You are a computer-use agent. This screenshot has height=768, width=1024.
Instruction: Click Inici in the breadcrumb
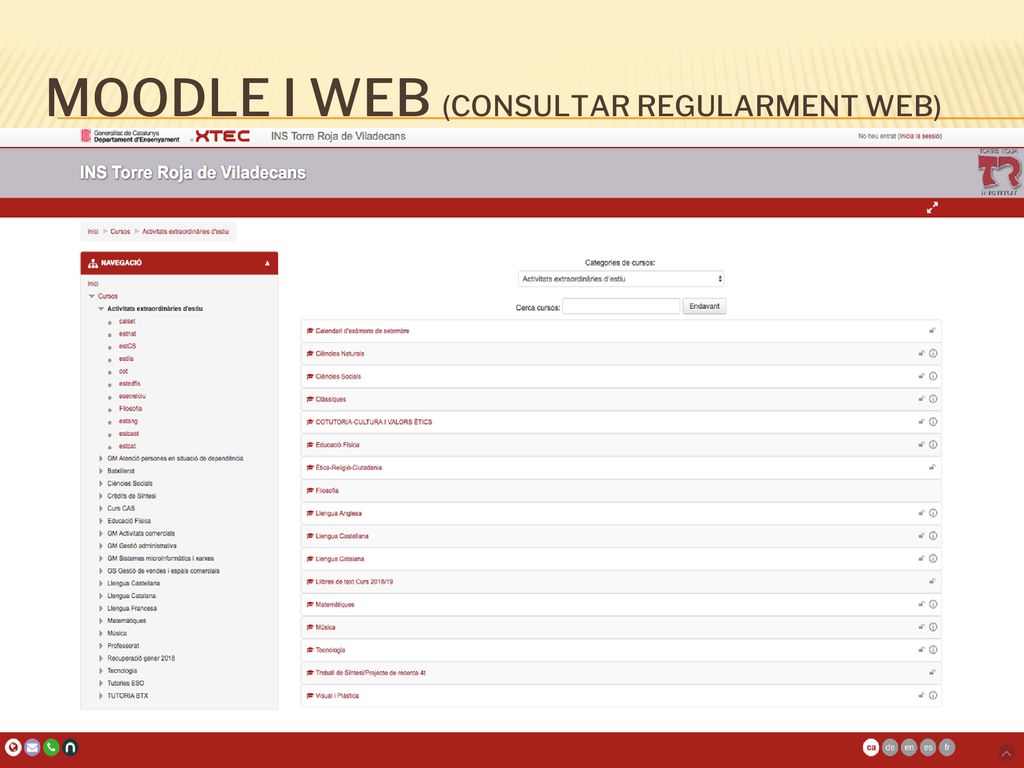pos(93,231)
